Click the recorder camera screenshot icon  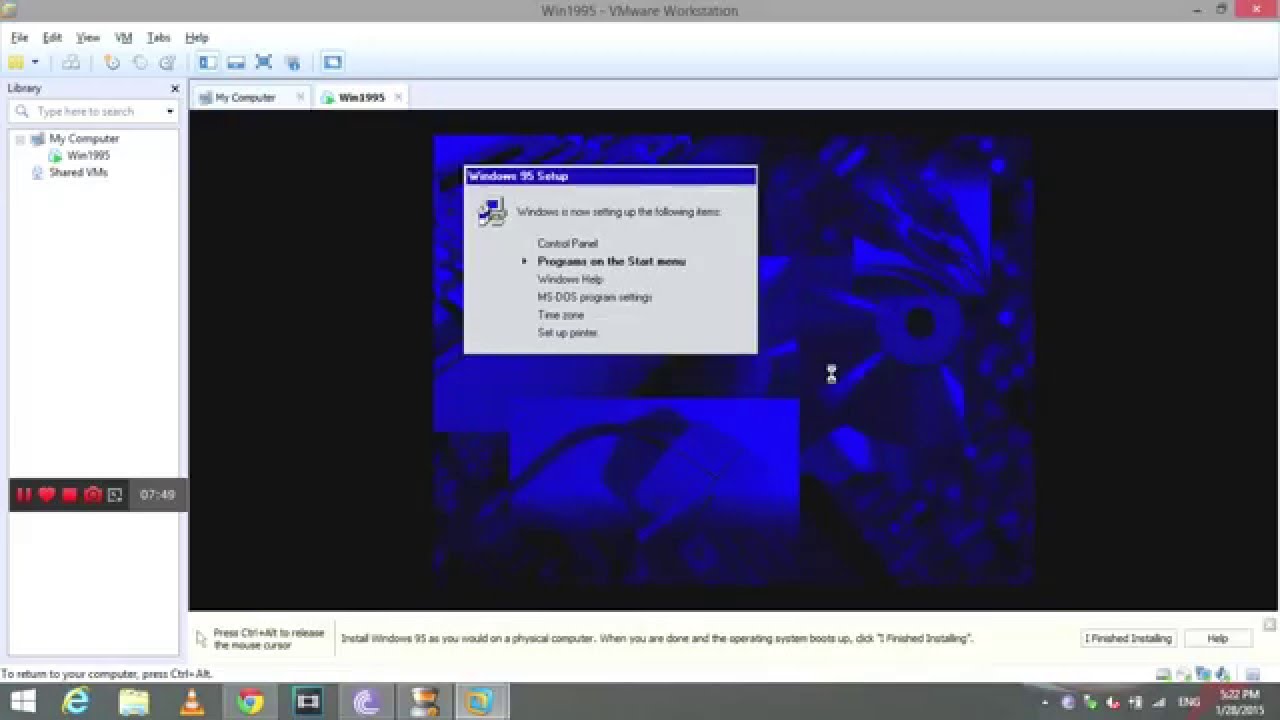coord(92,494)
